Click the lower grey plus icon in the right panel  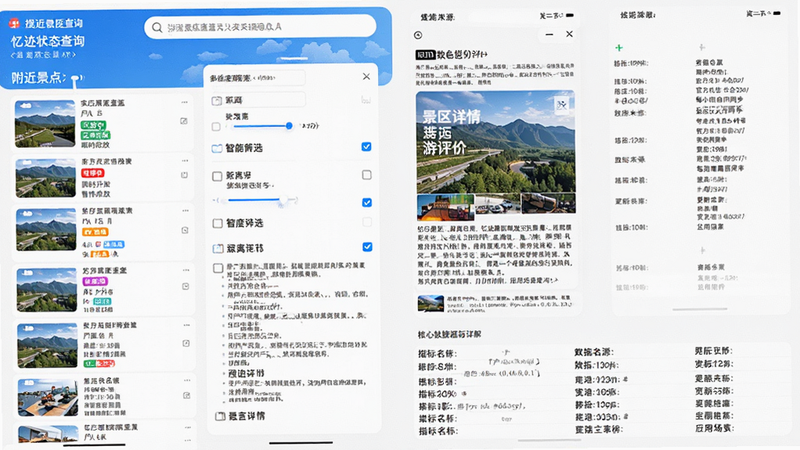(703, 250)
